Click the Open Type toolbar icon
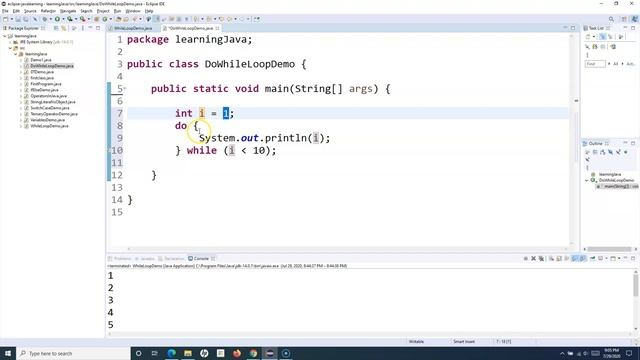Viewport: 640px width, 360px height. 119,19
